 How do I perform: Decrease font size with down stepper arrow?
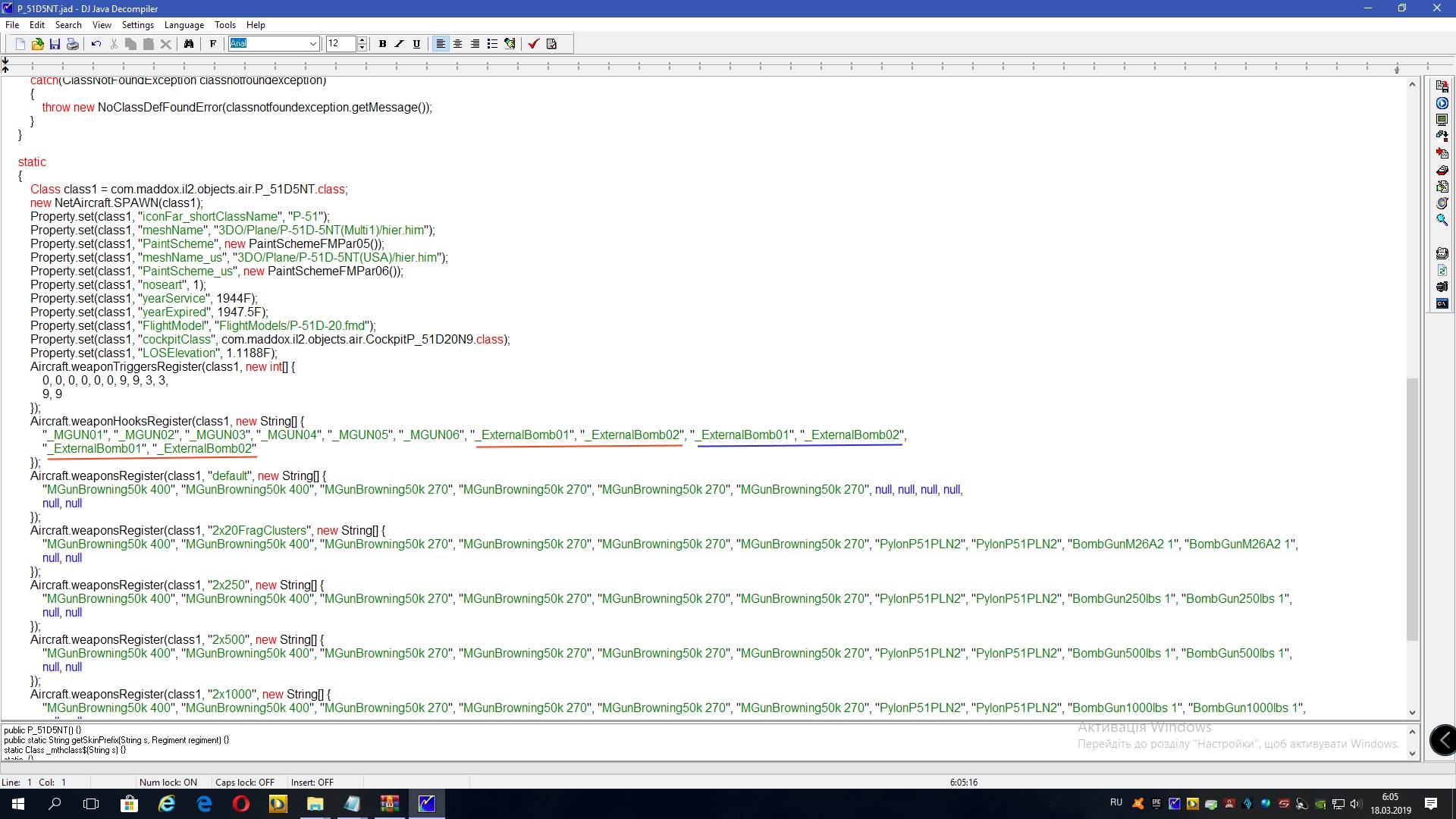point(362,48)
